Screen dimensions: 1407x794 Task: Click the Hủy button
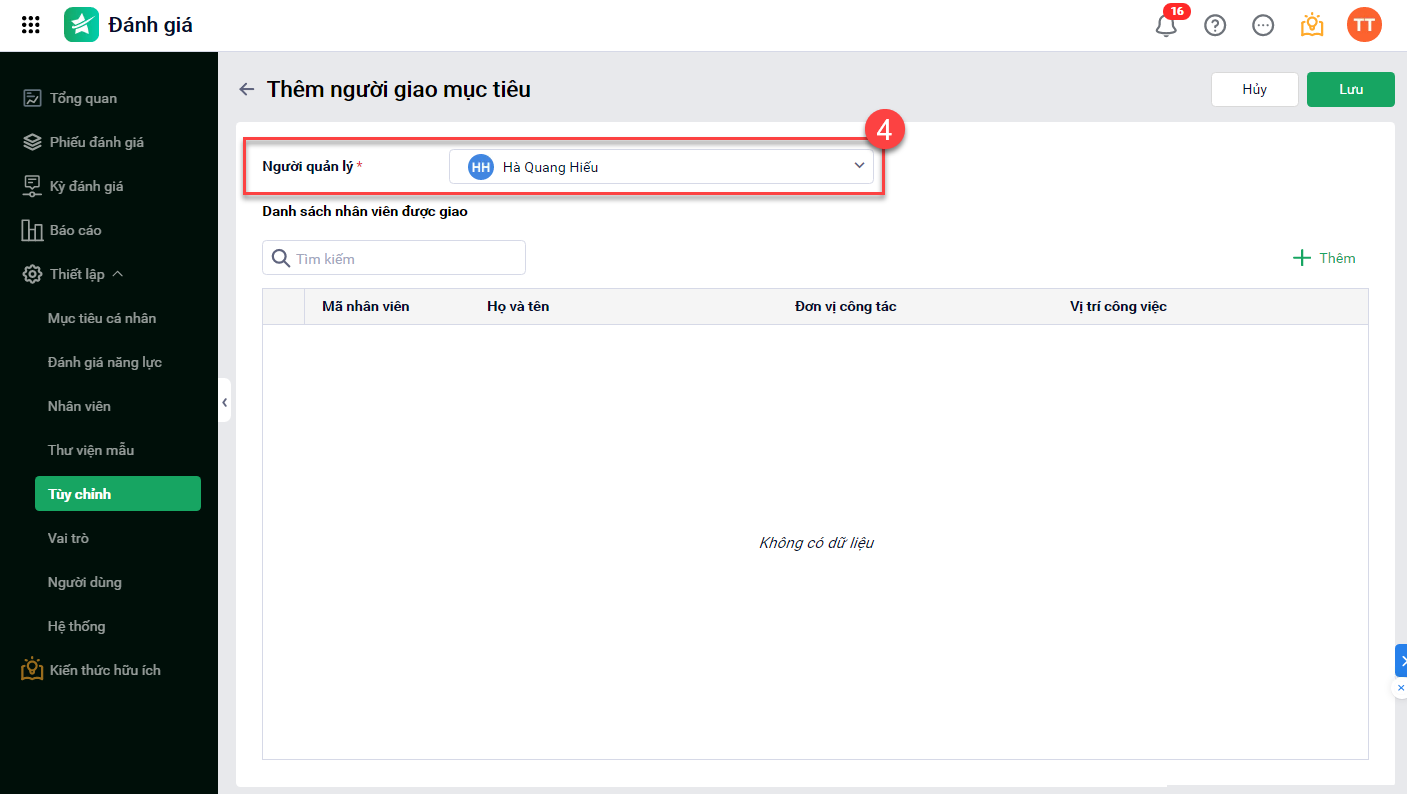pyautogui.click(x=1255, y=89)
